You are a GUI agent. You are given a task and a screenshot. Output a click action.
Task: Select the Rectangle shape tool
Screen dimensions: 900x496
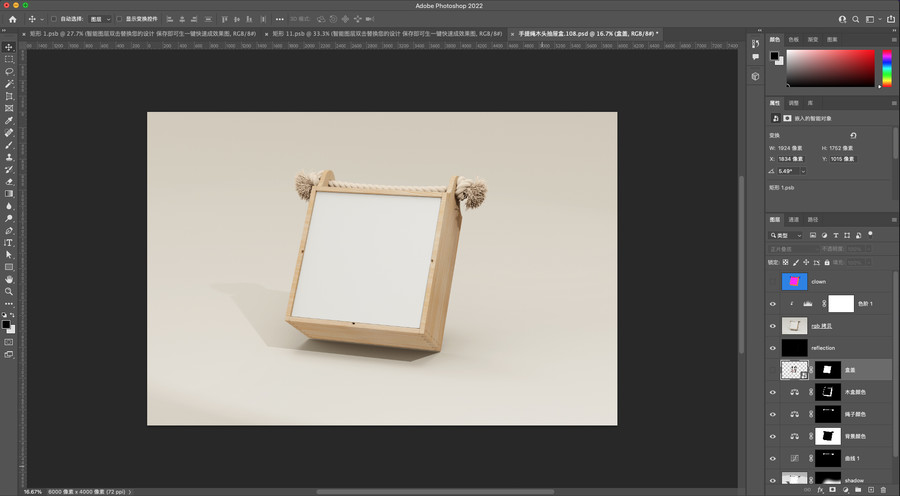pyautogui.click(x=9, y=267)
